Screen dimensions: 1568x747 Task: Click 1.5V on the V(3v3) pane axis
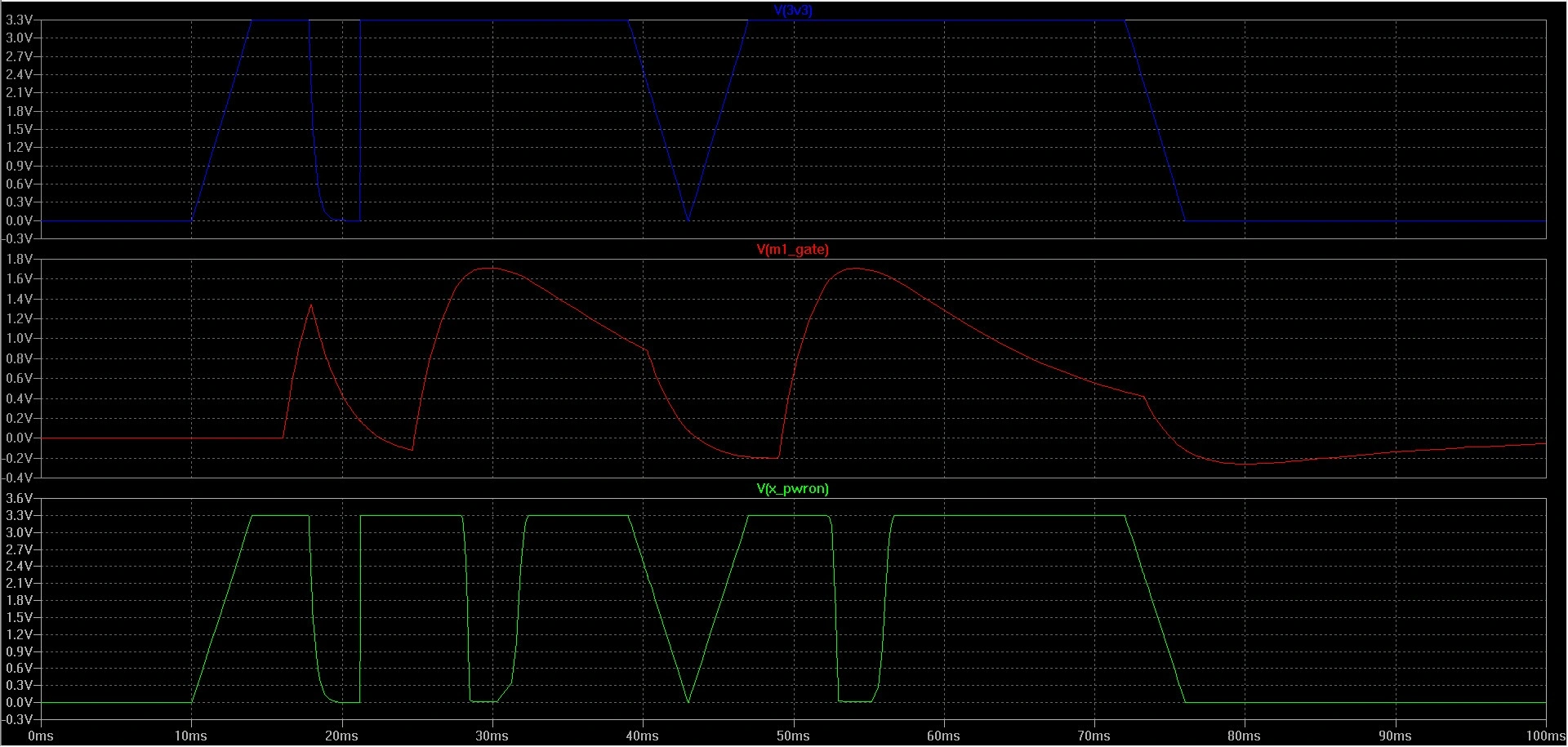(x=20, y=129)
